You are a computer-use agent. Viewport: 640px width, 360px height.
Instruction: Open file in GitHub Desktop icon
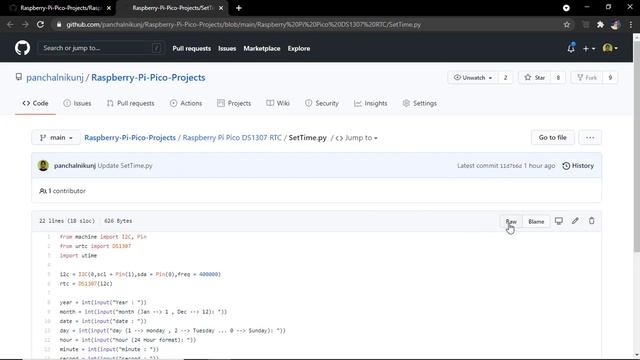click(558, 221)
